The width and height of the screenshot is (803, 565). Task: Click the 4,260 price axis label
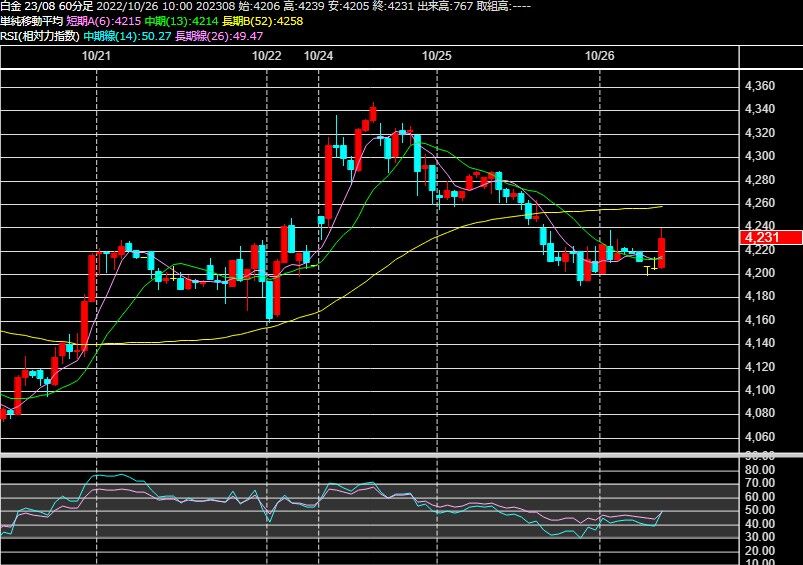[760, 203]
